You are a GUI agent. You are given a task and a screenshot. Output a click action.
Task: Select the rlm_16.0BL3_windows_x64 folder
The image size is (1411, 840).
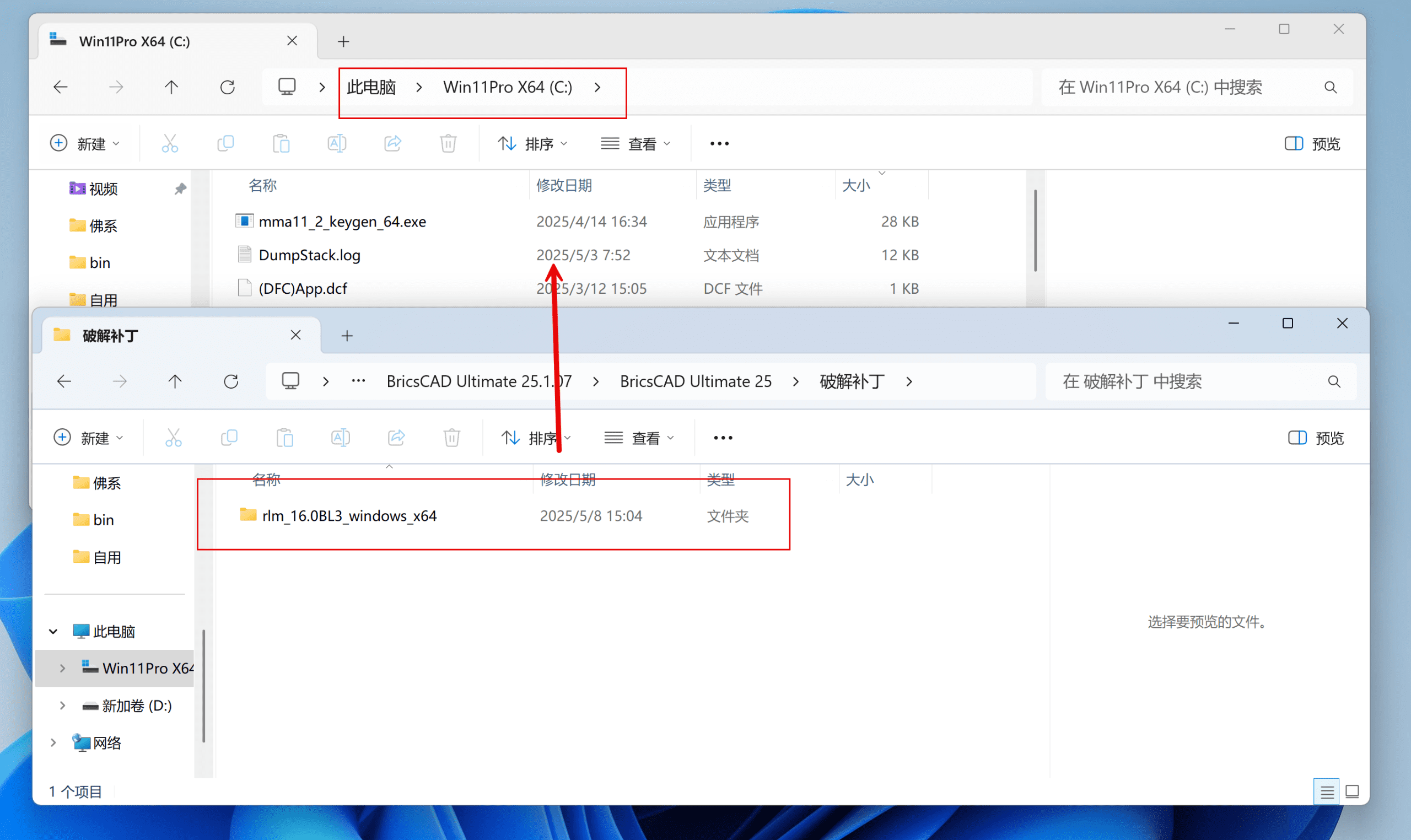349,516
